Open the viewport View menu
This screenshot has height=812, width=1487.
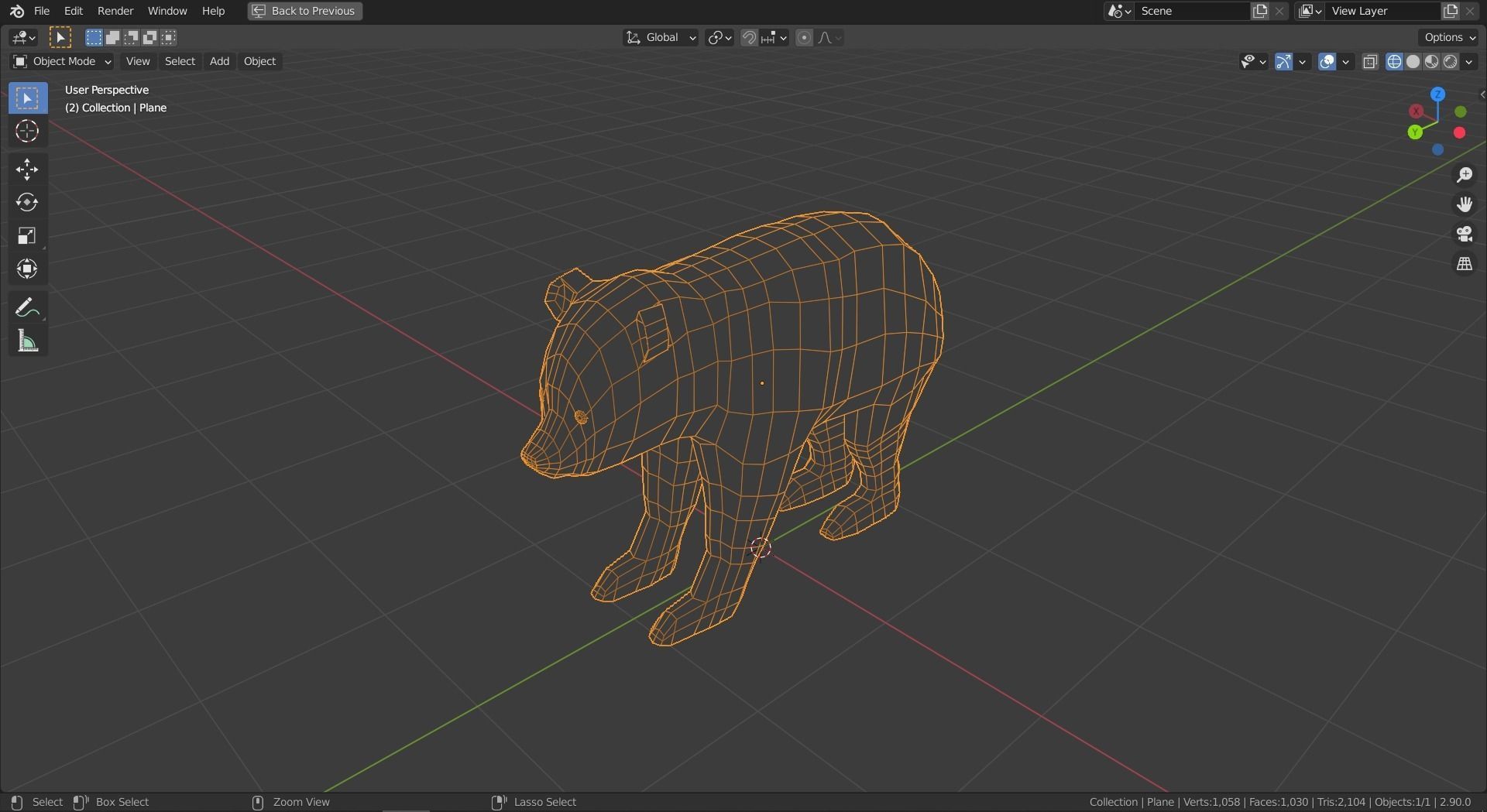[138, 61]
